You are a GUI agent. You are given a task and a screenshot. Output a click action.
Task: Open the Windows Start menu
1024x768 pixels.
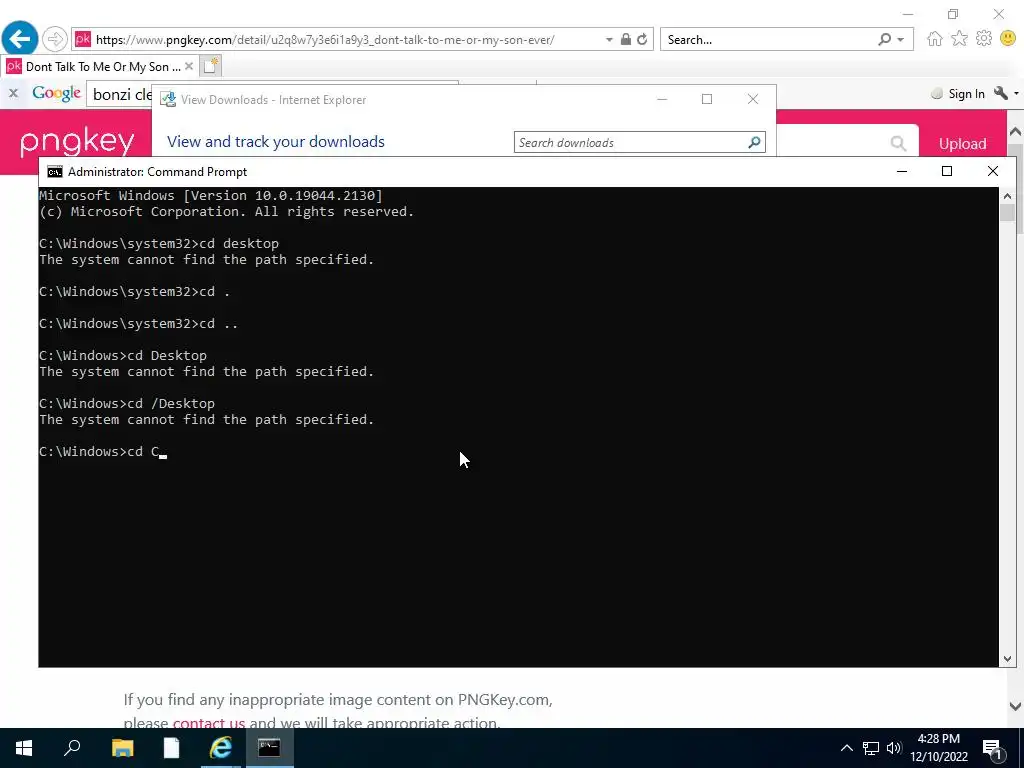point(24,748)
